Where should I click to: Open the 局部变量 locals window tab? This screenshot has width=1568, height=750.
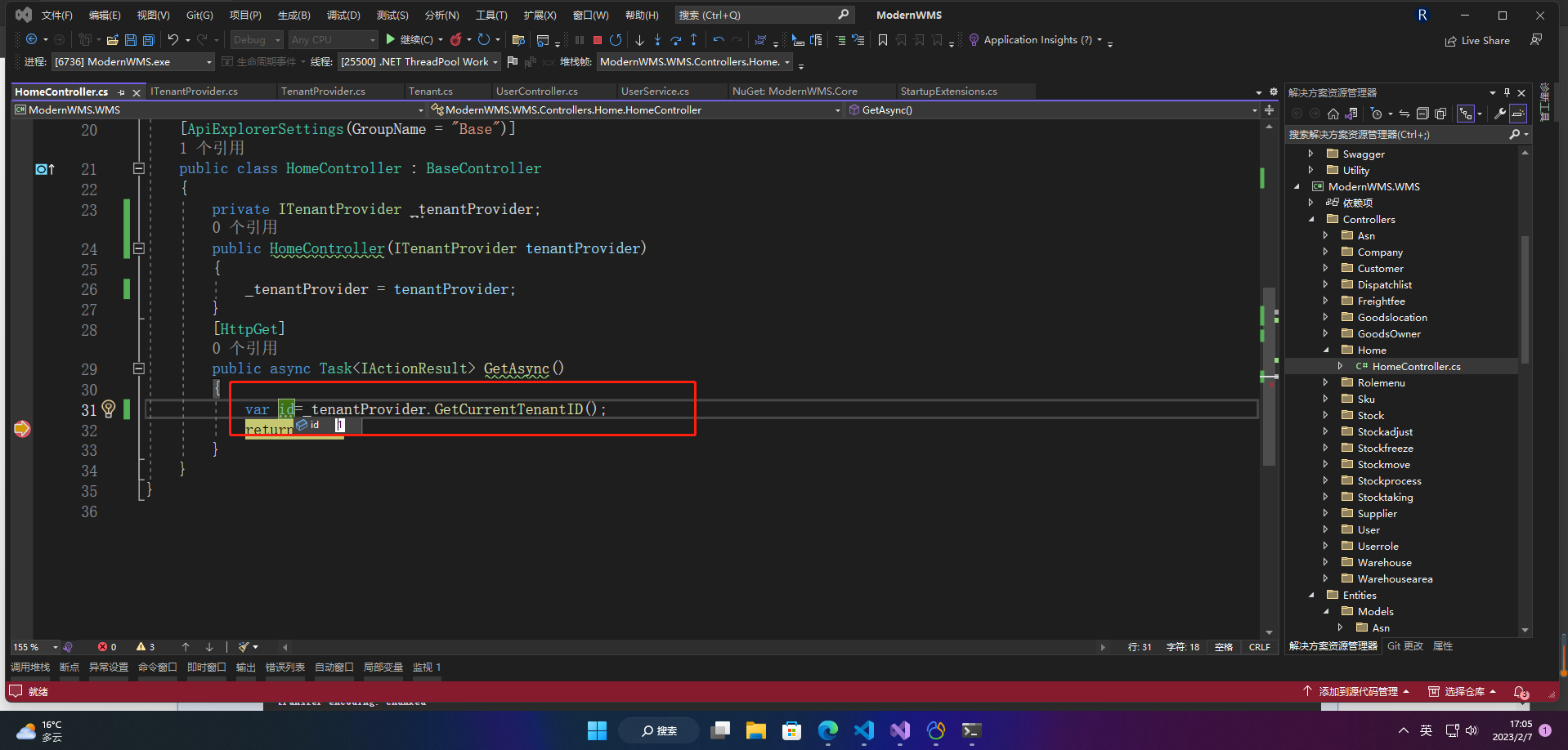(x=383, y=667)
